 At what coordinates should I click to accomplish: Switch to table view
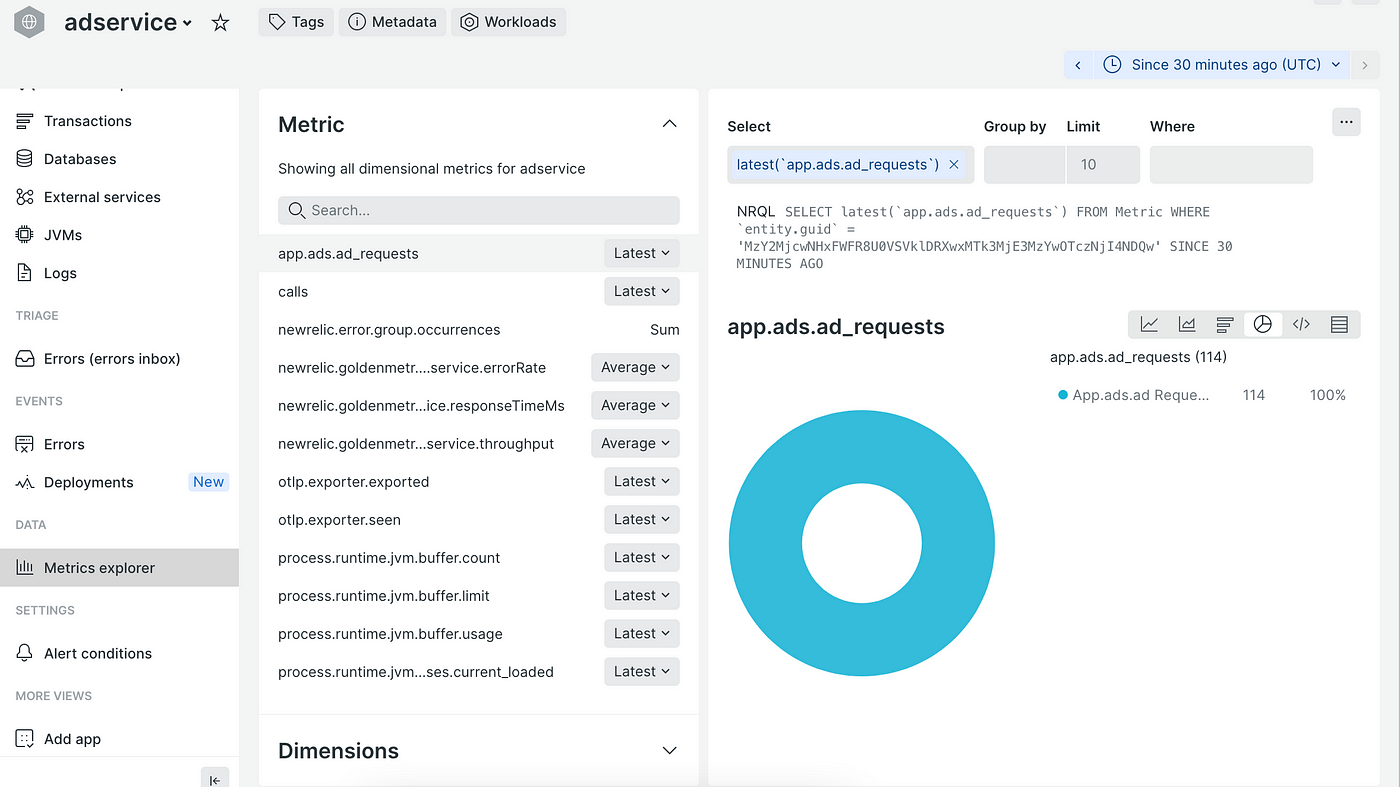(x=1340, y=324)
